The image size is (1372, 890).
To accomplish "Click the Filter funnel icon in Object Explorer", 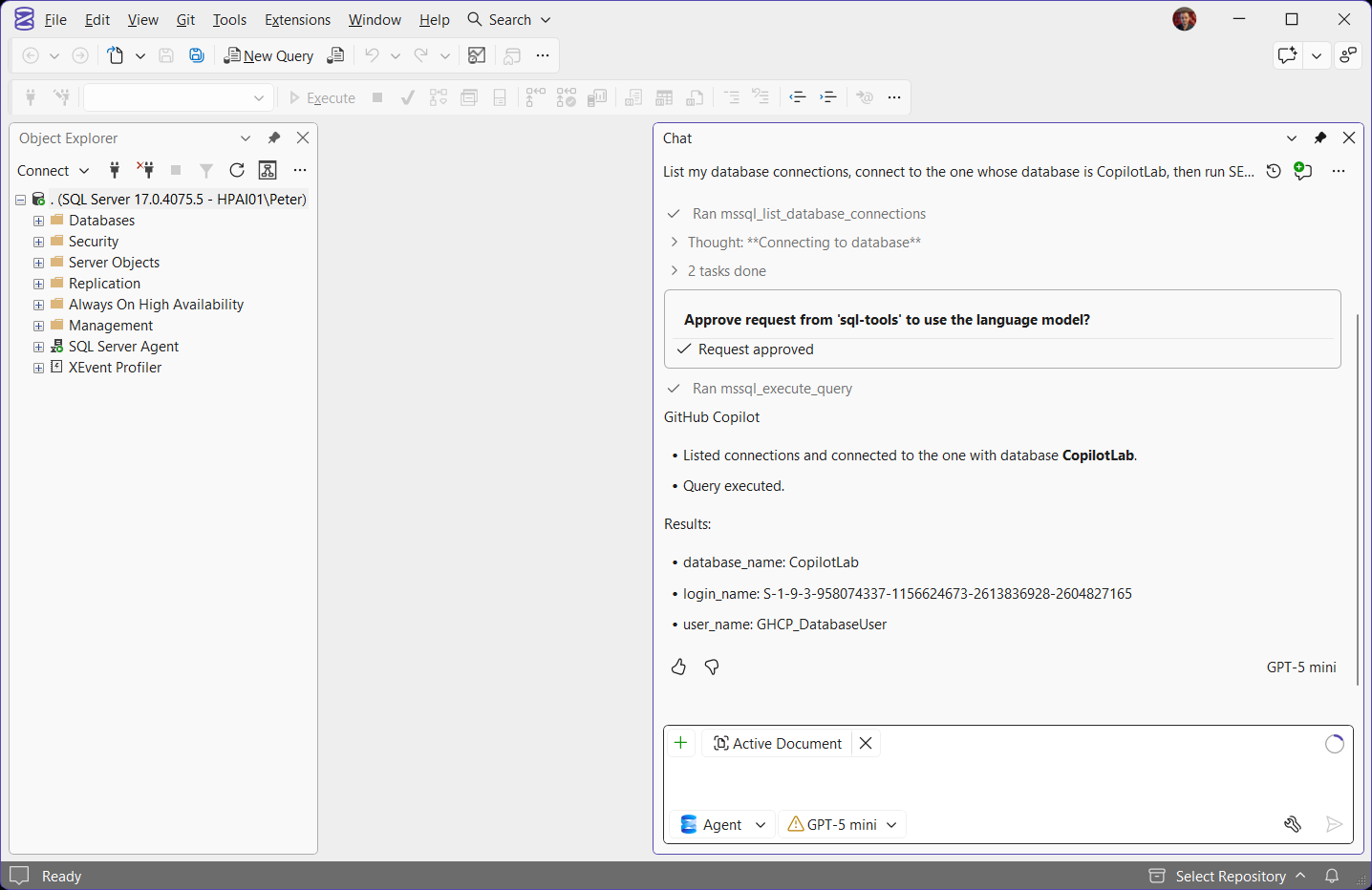I will [x=206, y=170].
